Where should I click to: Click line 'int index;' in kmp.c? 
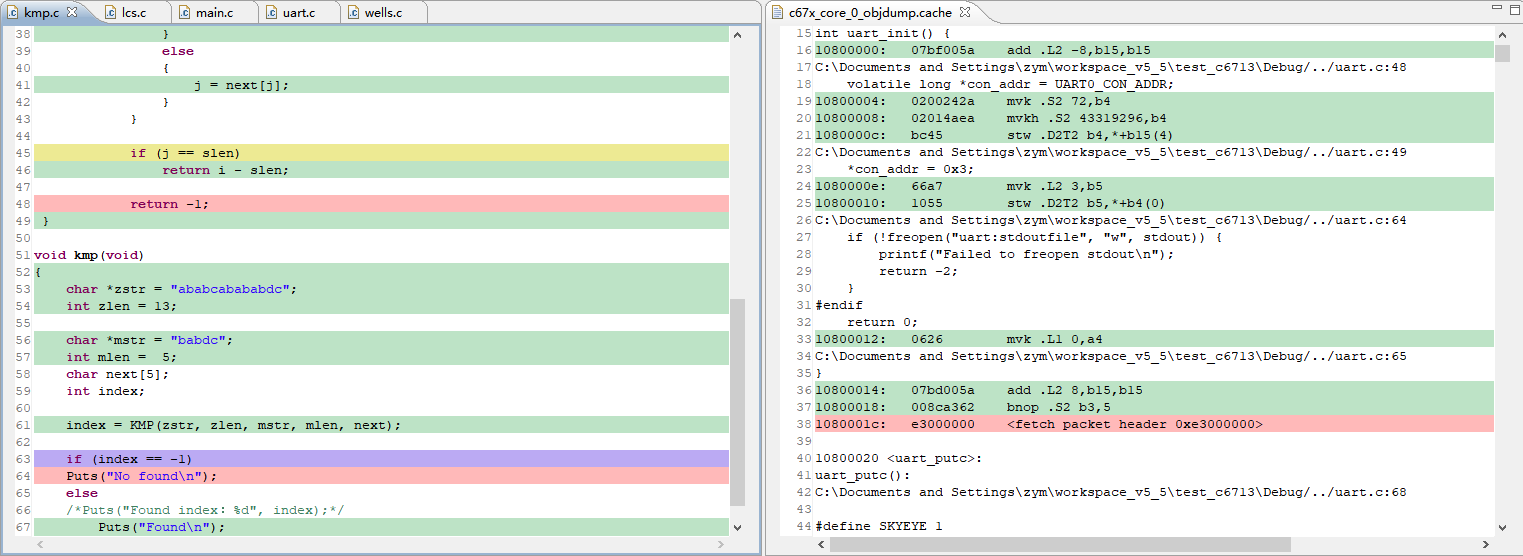point(105,391)
